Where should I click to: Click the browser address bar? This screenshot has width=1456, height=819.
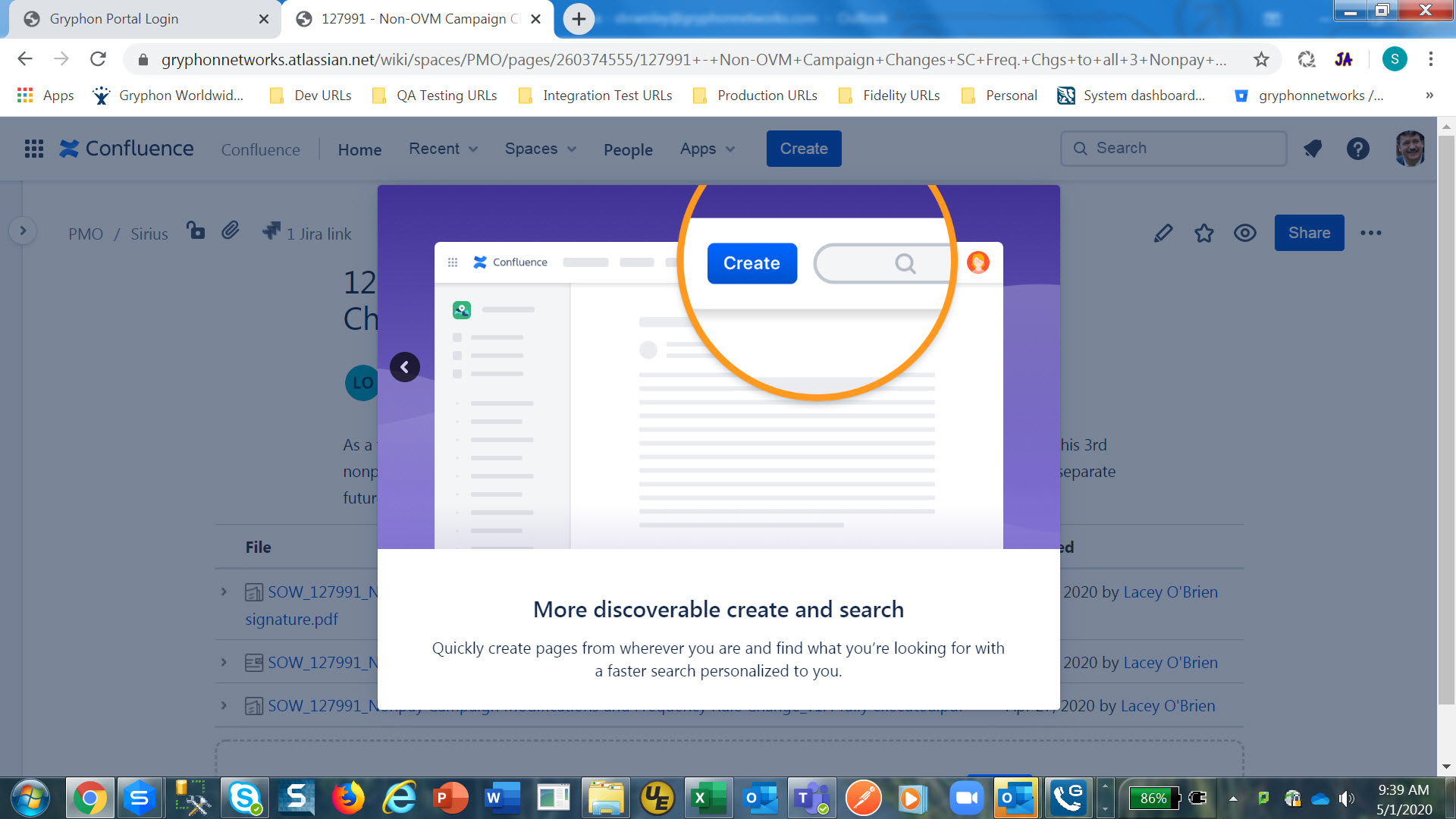coord(694,59)
